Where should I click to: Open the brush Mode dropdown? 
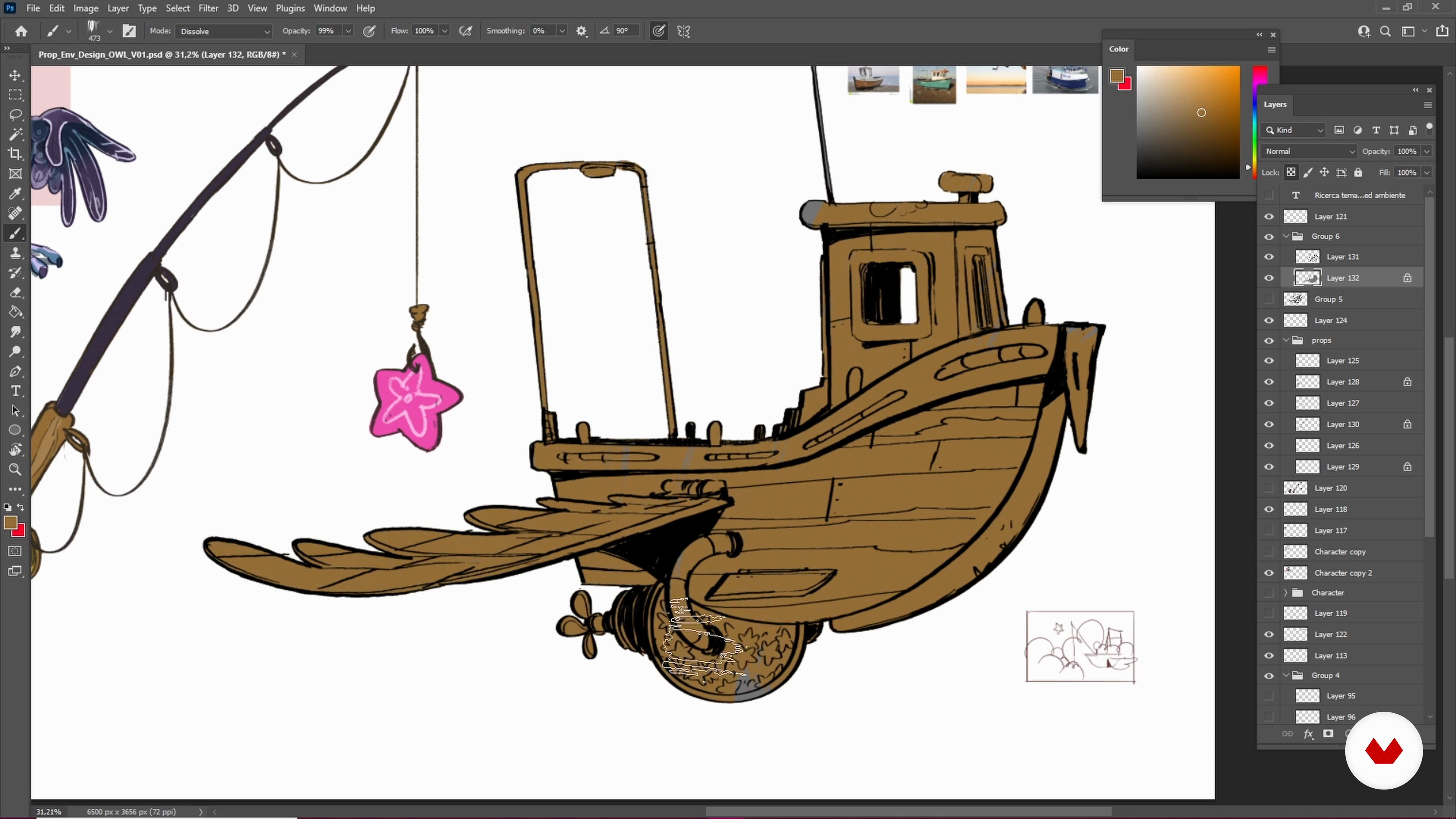click(224, 31)
